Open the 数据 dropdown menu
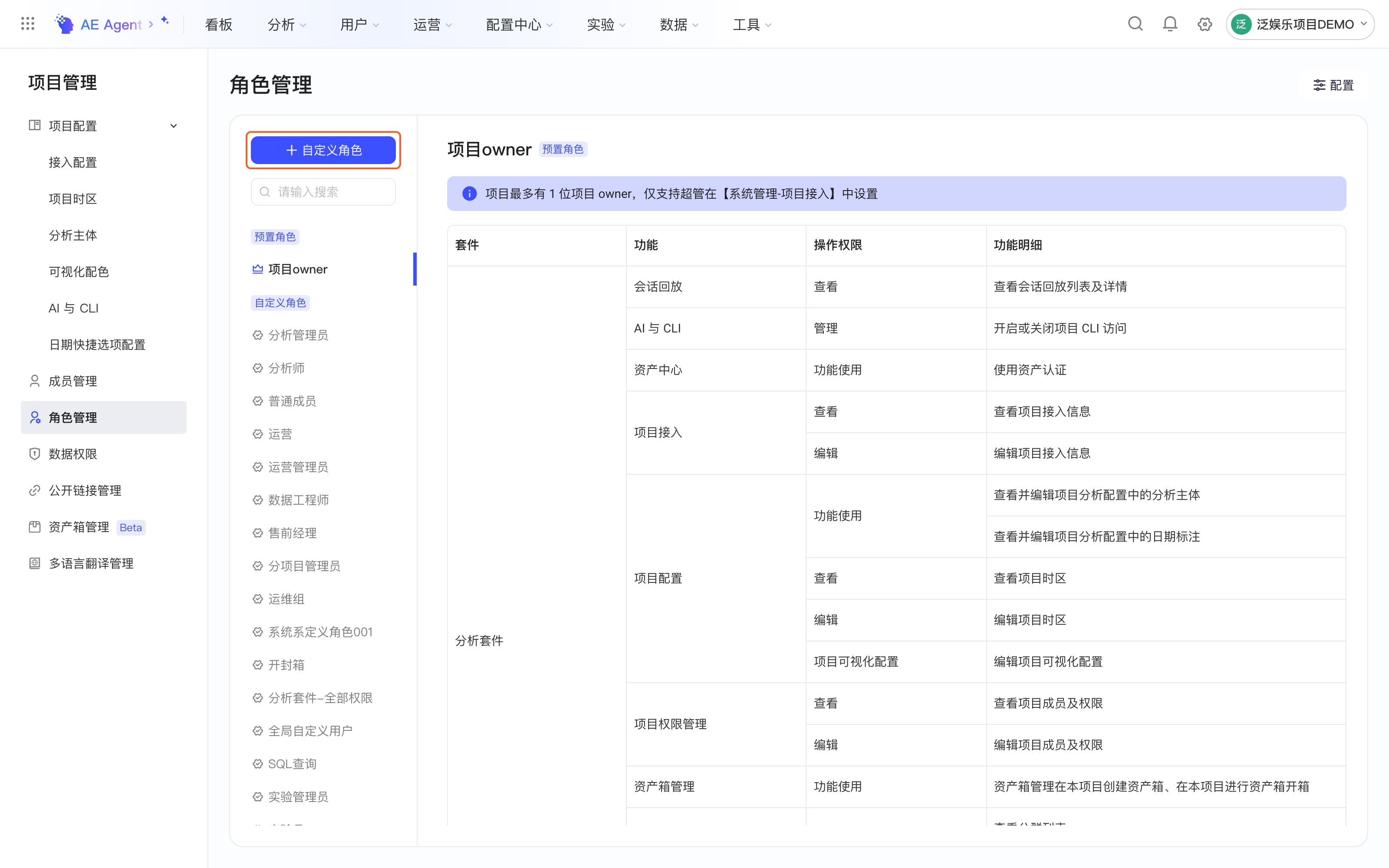The width and height of the screenshot is (1389, 868). (x=679, y=25)
